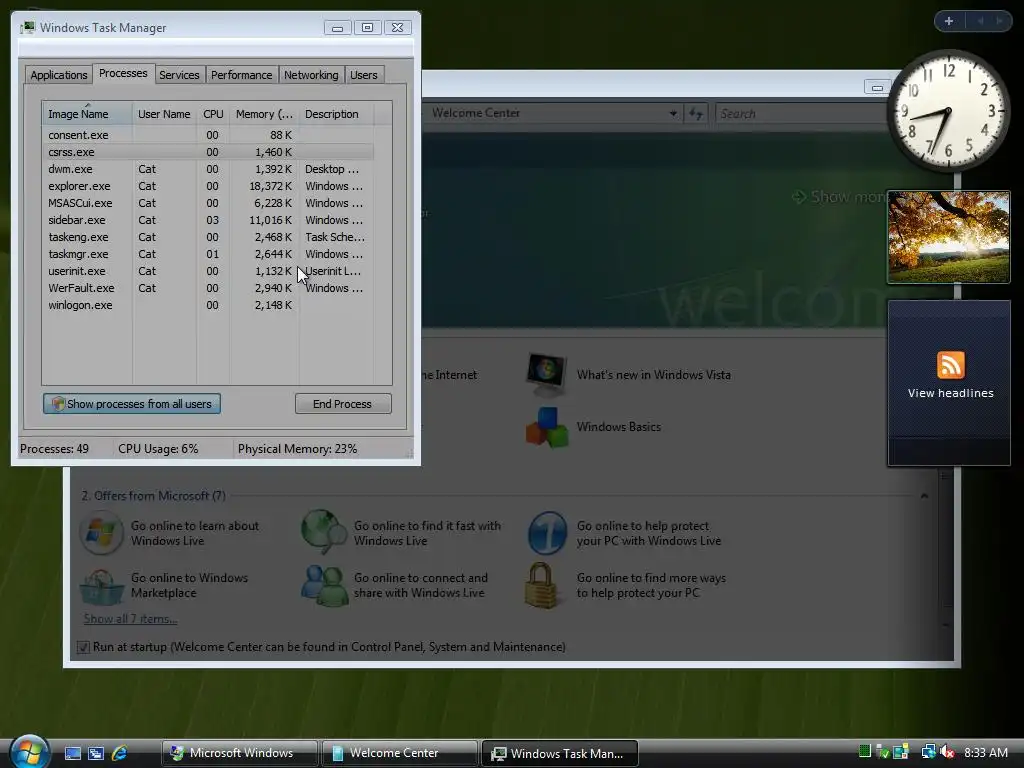1024x768 pixels.
Task: Click Windows Task Manager taskbar button
Action: coord(560,753)
